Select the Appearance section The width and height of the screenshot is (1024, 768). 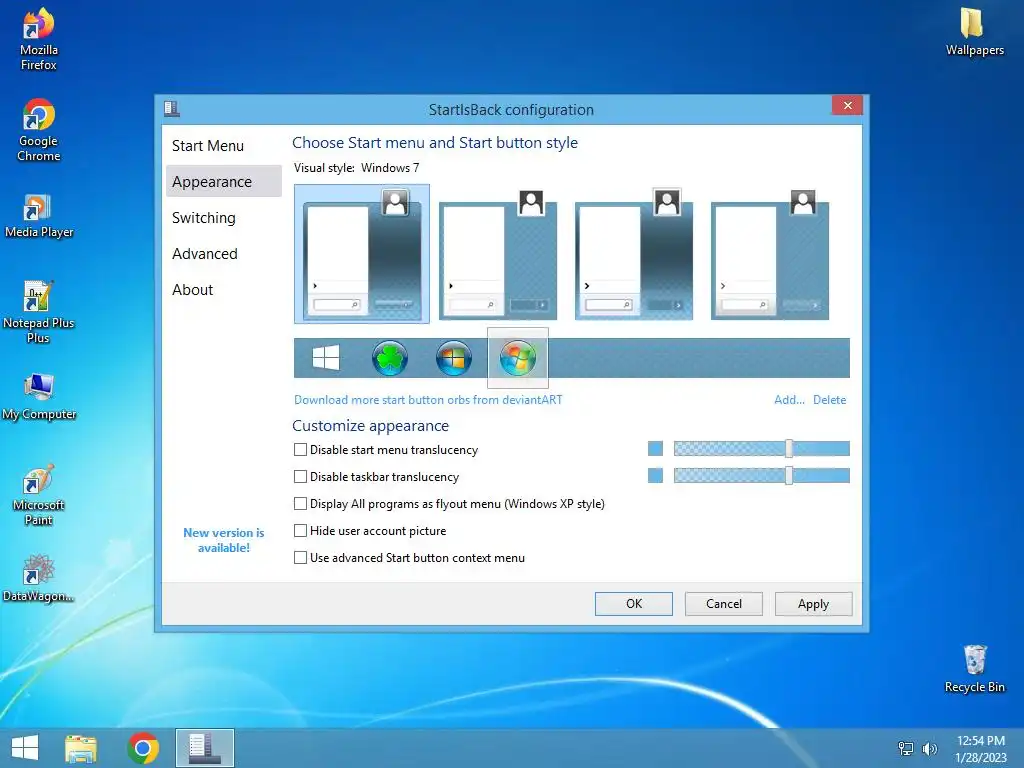pyautogui.click(x=223, y=182)
